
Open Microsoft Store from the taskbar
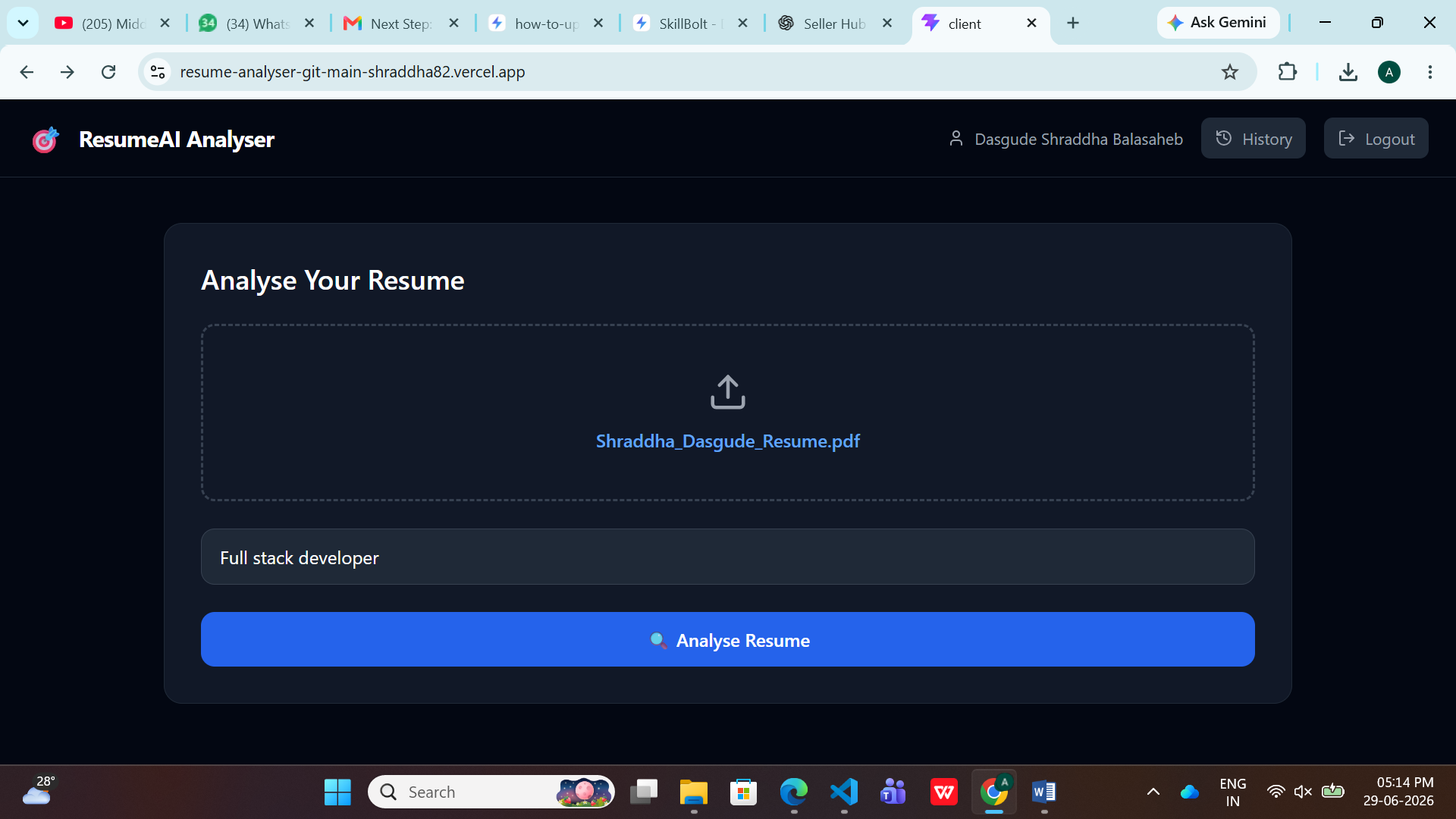point(743,792)
